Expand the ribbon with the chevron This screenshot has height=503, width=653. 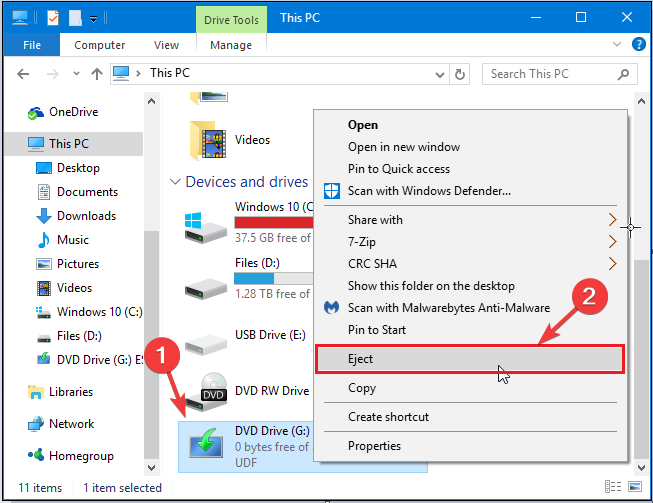617,44
